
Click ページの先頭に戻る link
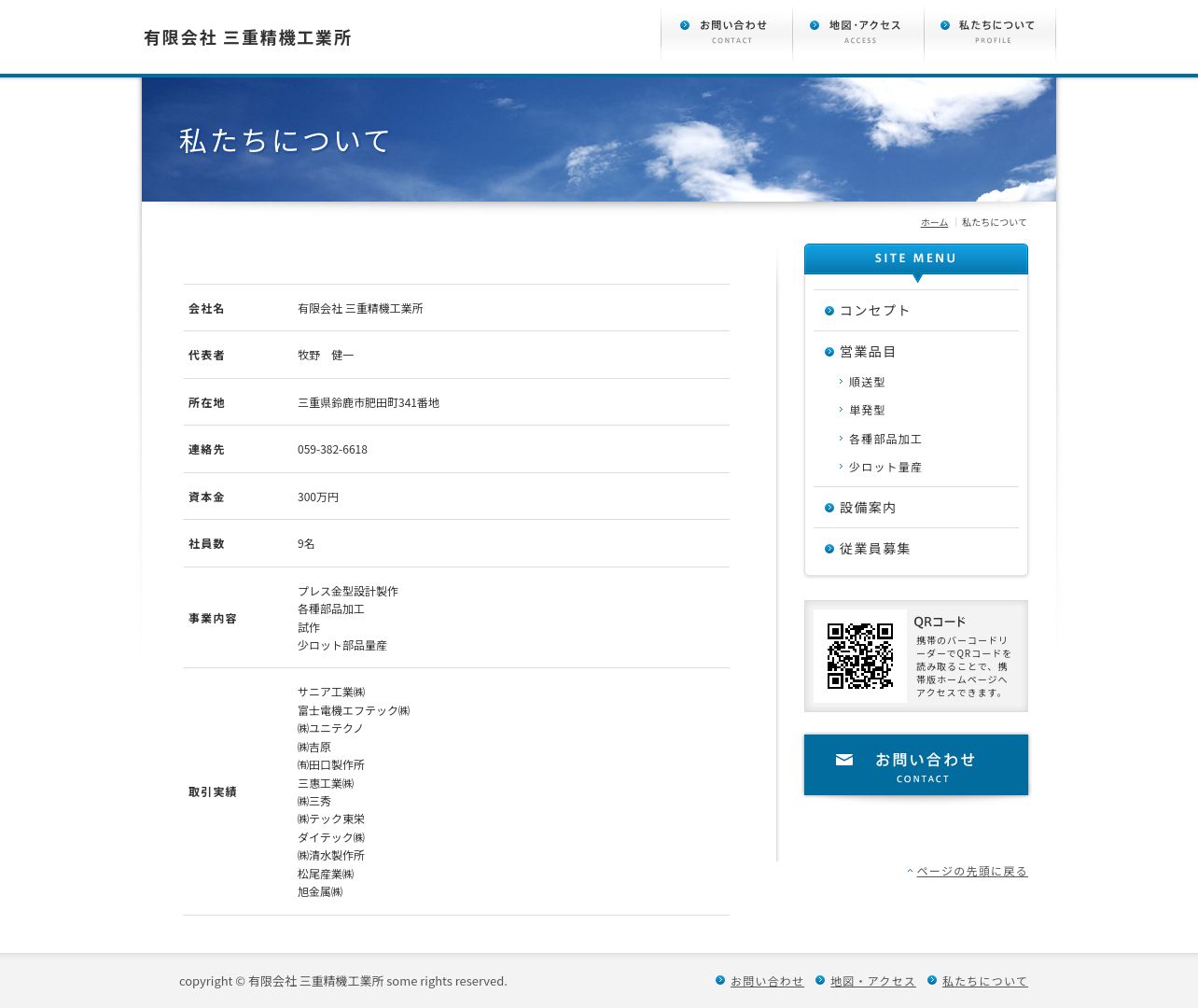972,872
